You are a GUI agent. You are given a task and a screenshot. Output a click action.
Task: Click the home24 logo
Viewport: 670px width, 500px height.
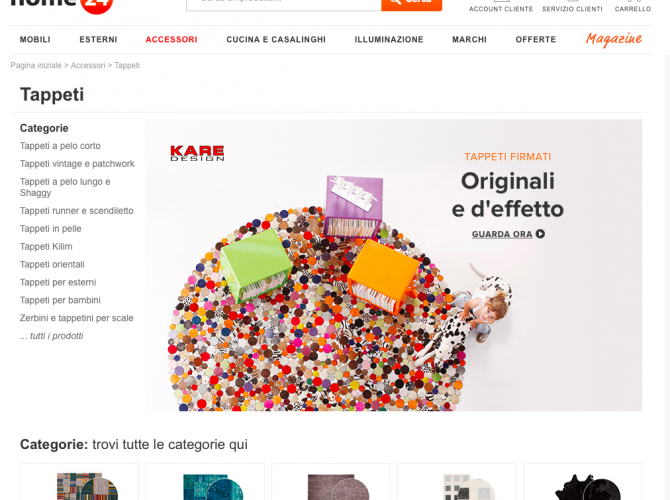(62, 4)
